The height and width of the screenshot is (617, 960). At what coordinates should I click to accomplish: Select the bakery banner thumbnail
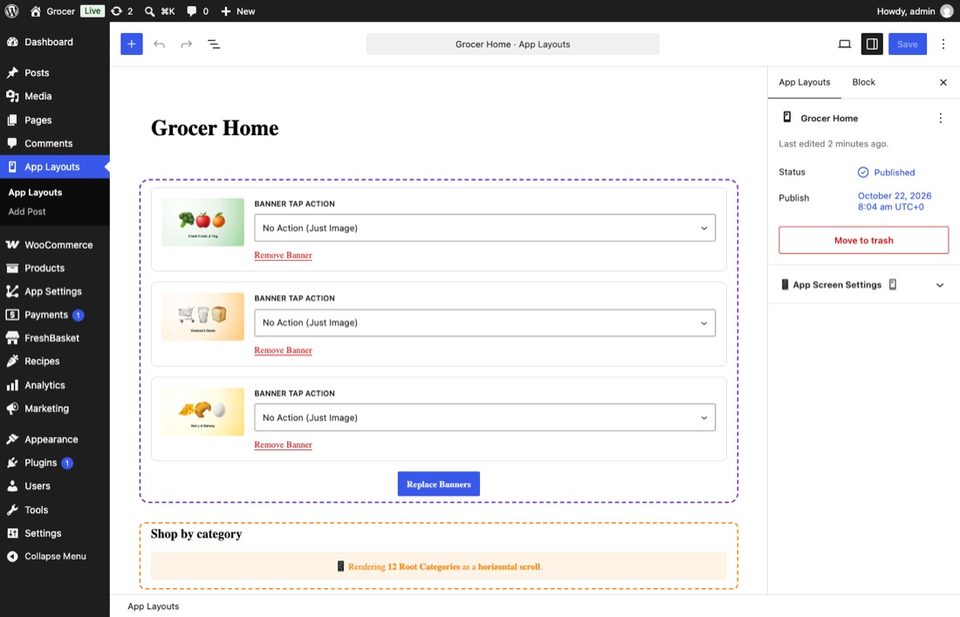pyautogui.click(x=203, y=411)
